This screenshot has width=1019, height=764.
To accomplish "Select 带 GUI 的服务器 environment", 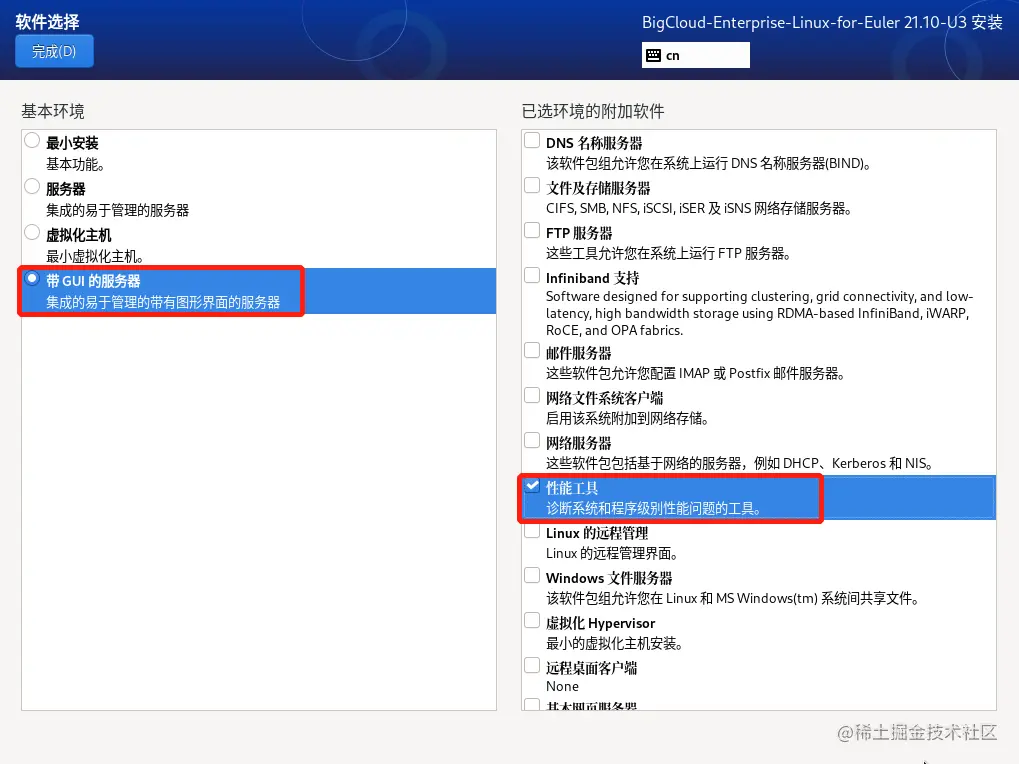I will tap(30, 280).
